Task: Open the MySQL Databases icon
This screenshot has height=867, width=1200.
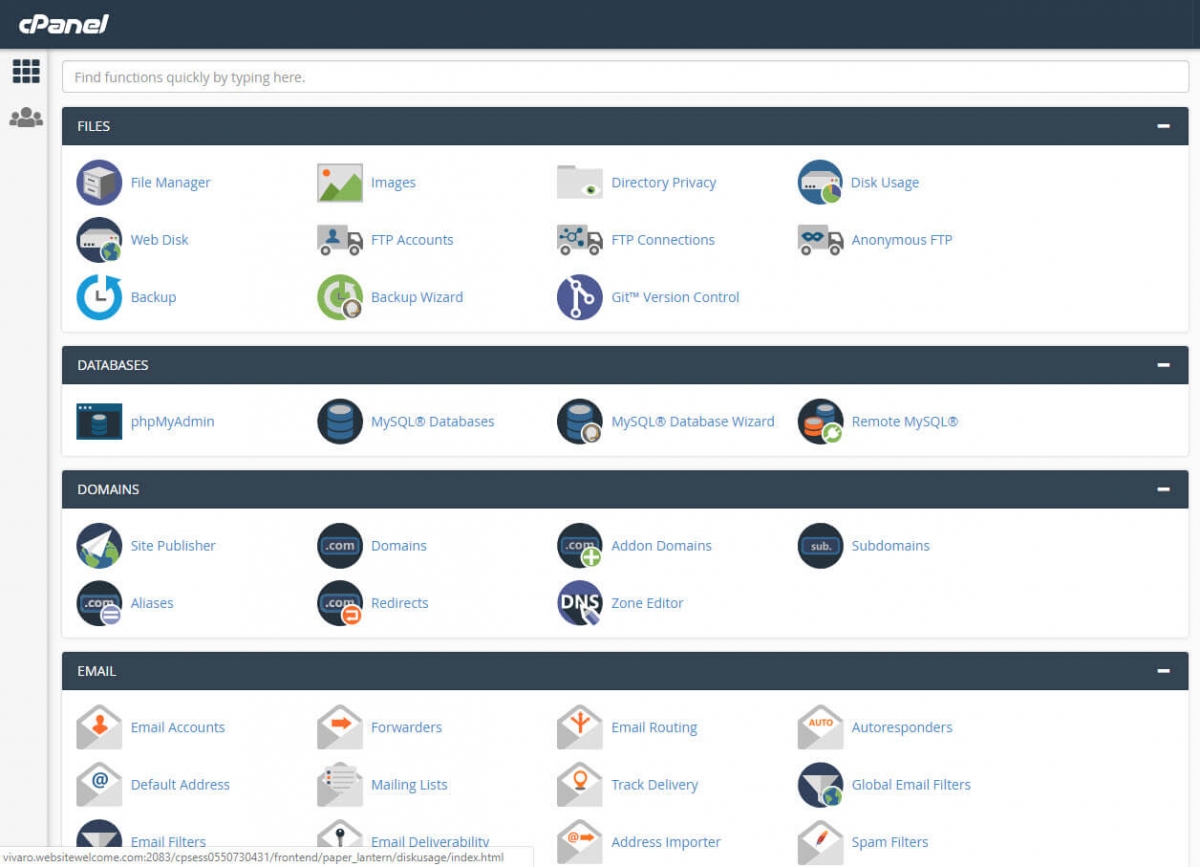Action: pyautogui.click(x=340, y=422)
